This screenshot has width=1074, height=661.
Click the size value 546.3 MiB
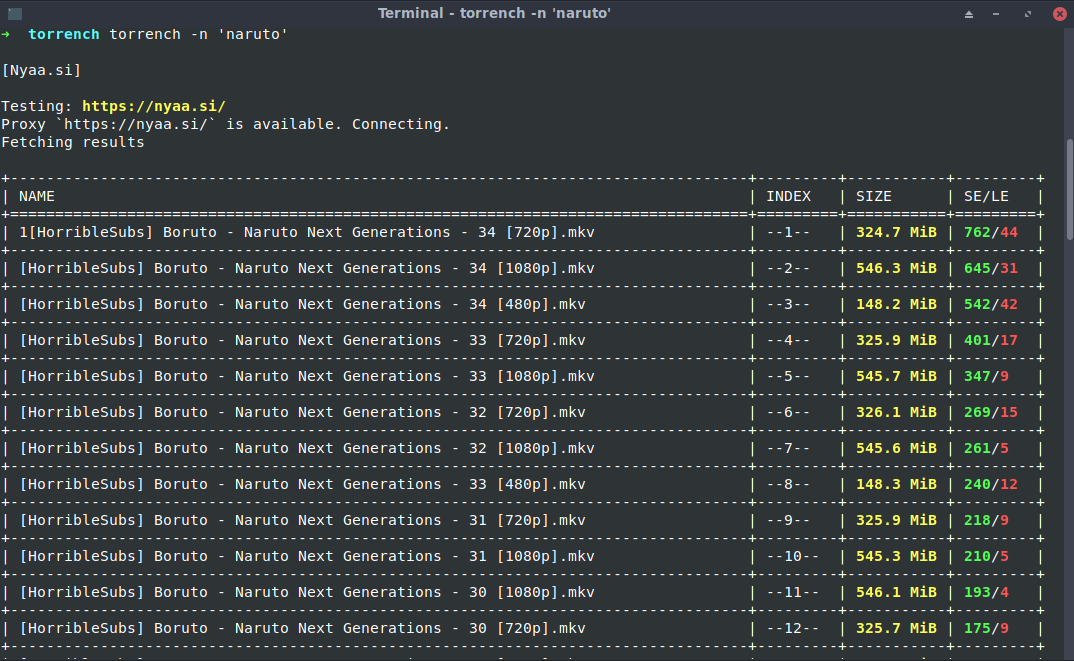[x=896, y=268]
